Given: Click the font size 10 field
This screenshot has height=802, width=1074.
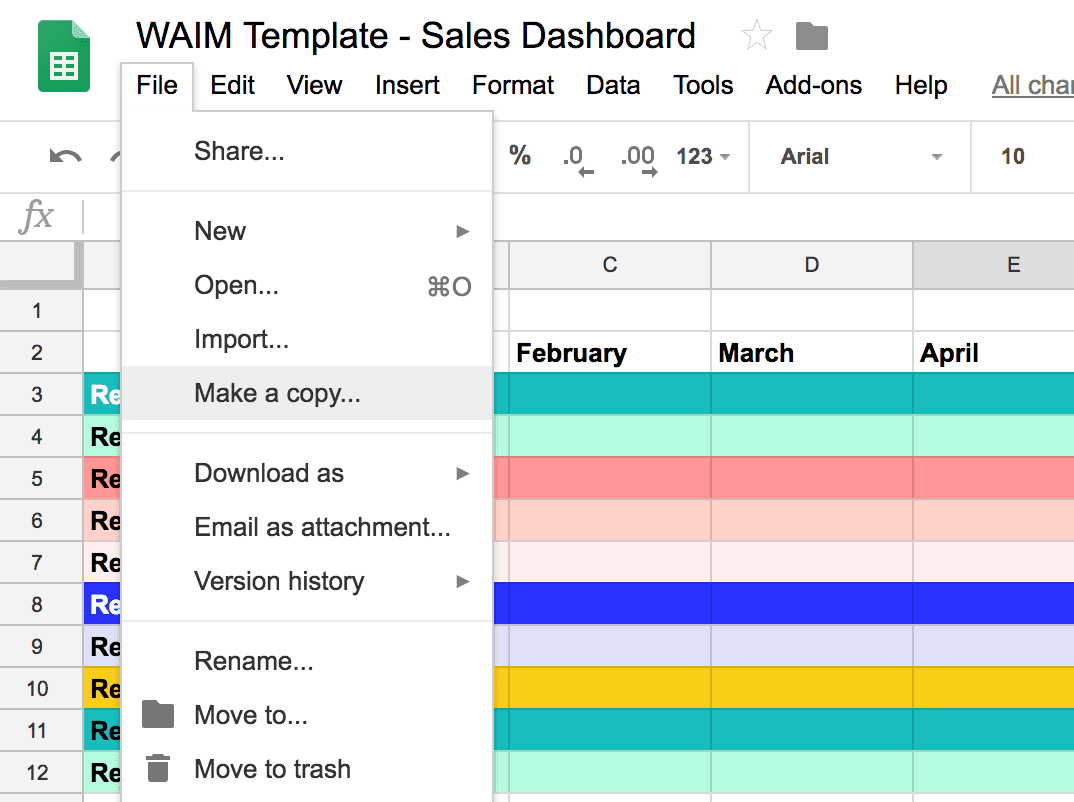Looking at the screenshot, I should coord(1013,157).
